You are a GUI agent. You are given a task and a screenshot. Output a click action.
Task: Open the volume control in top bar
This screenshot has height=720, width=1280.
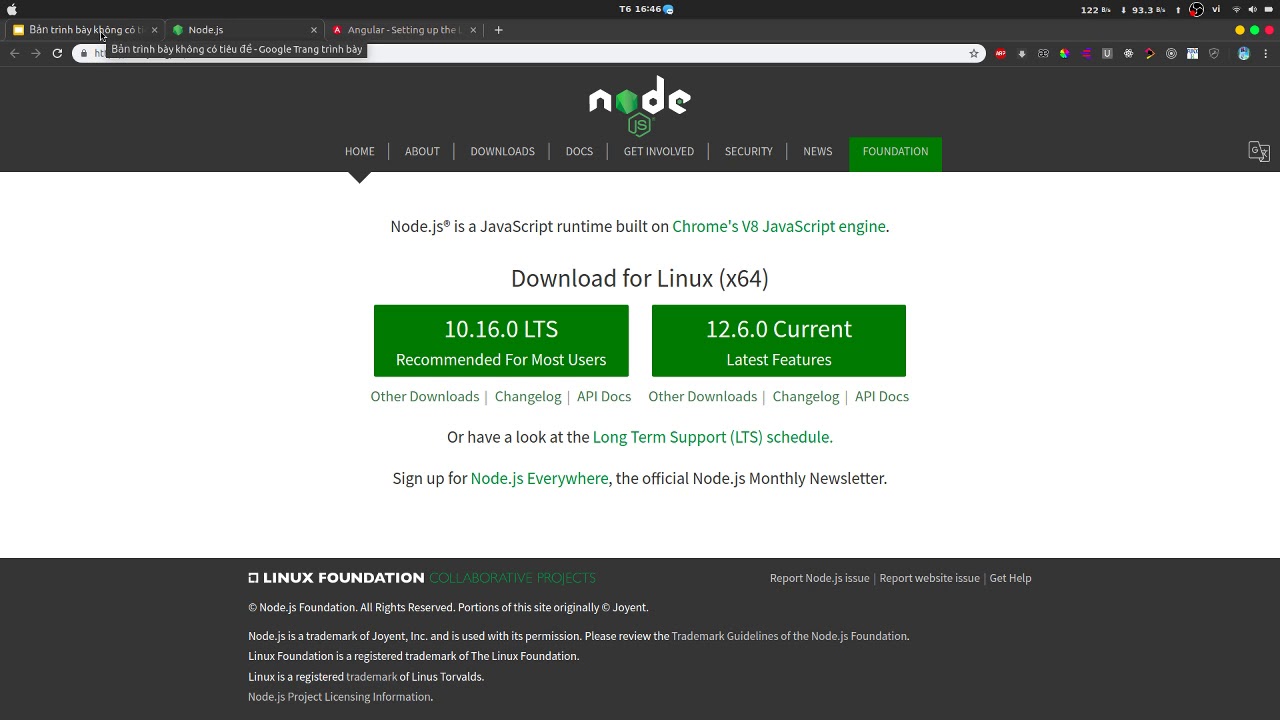(1252, 9)
